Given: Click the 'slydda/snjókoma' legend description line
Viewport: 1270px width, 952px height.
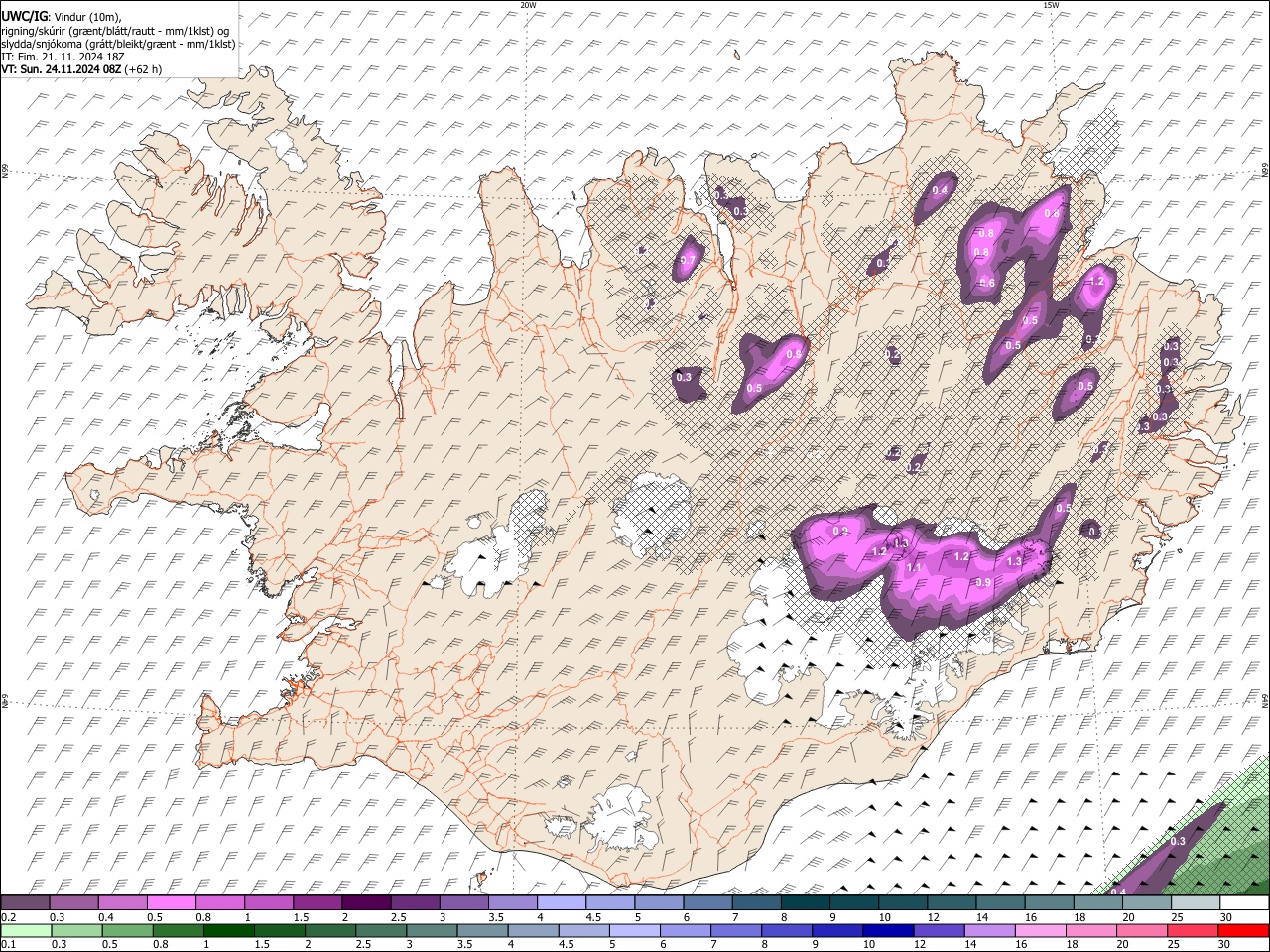Looking at the screenshot, I should (x=119, y=44).
